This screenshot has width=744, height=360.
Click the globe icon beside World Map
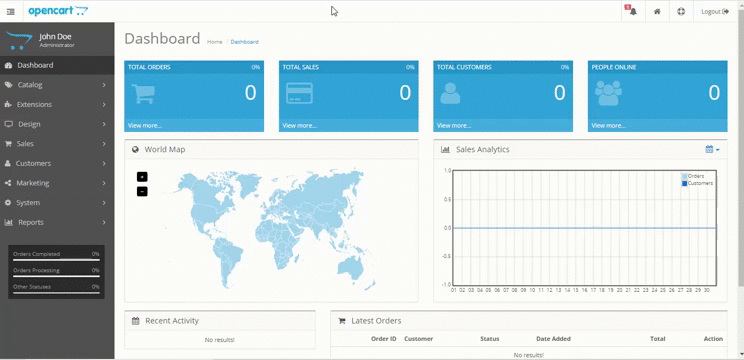point(135,149)
